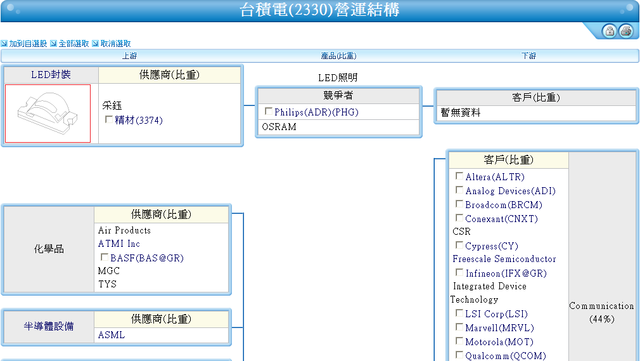Check the Altera(ALTR) checkbox
Screen dimensions: 640x361
coord(459,176)
